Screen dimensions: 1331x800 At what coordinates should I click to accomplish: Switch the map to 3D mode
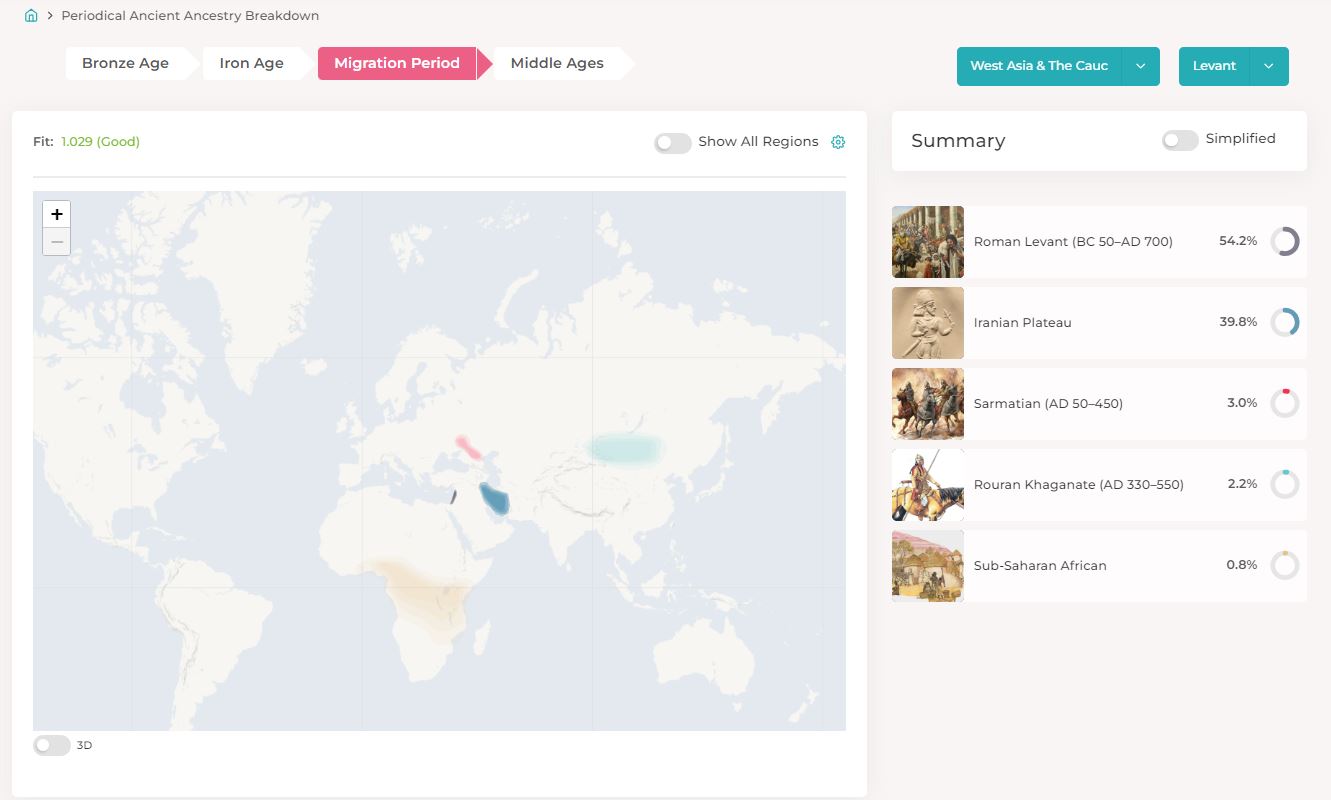coord(52,745)
